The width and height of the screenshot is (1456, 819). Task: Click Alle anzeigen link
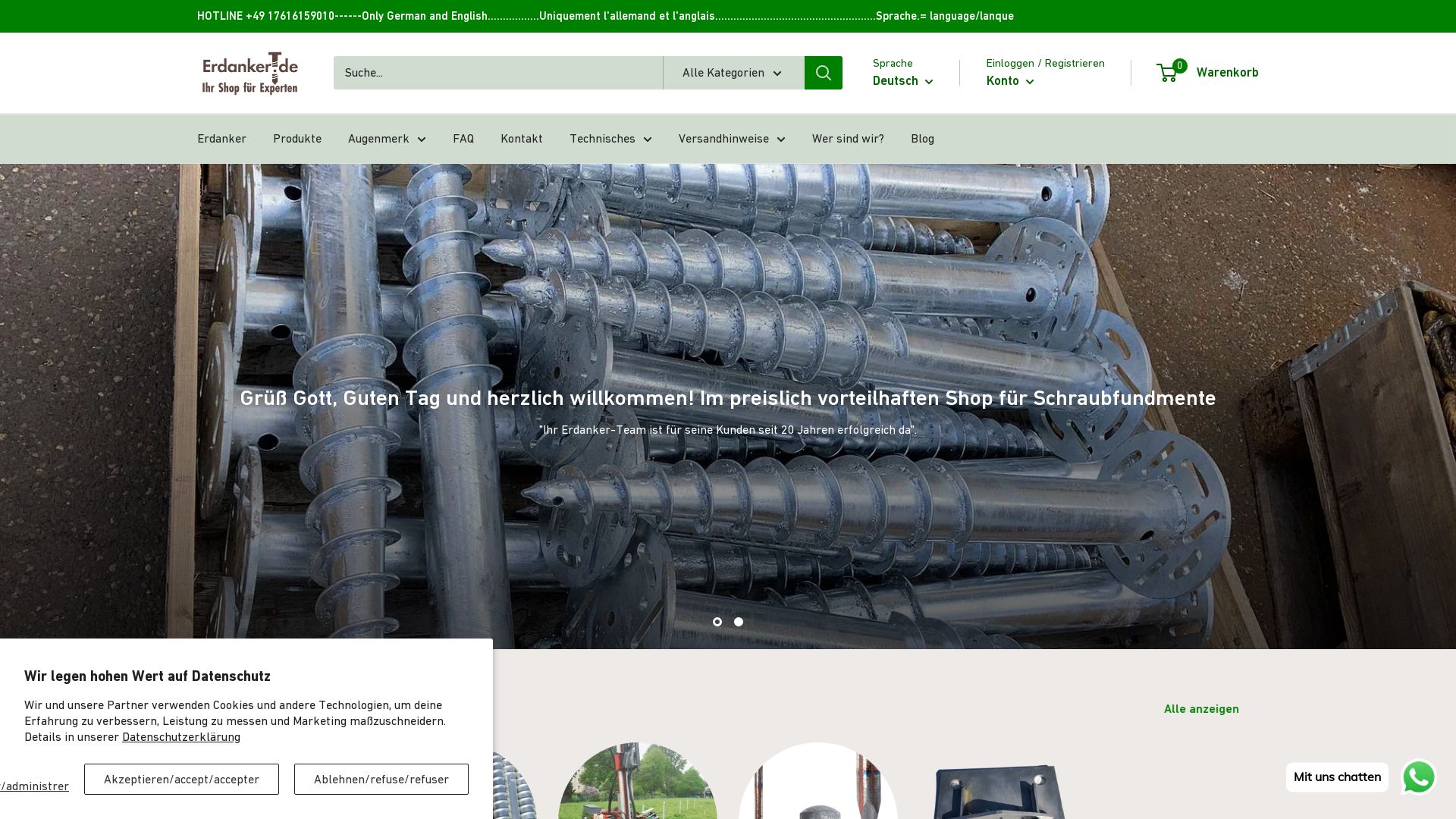pos(1201,709)
